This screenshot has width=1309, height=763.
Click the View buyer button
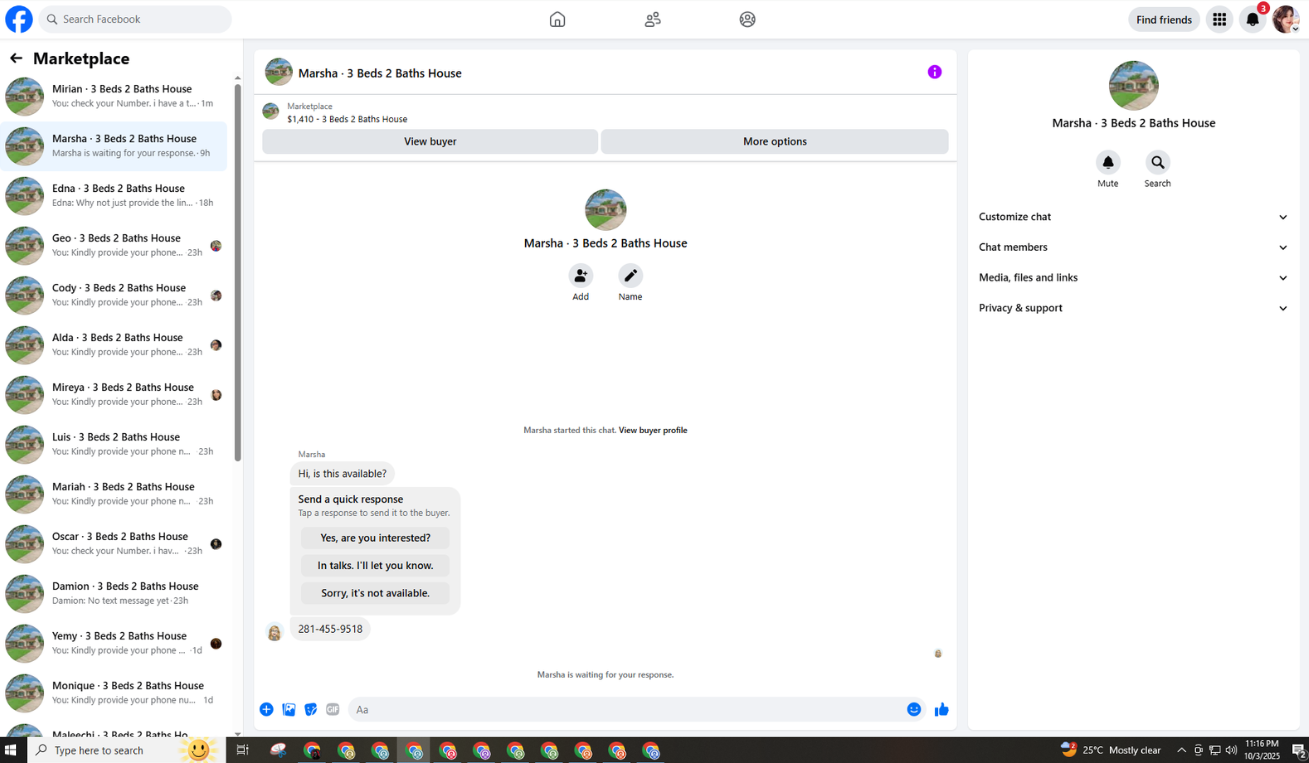coord(430,141)
